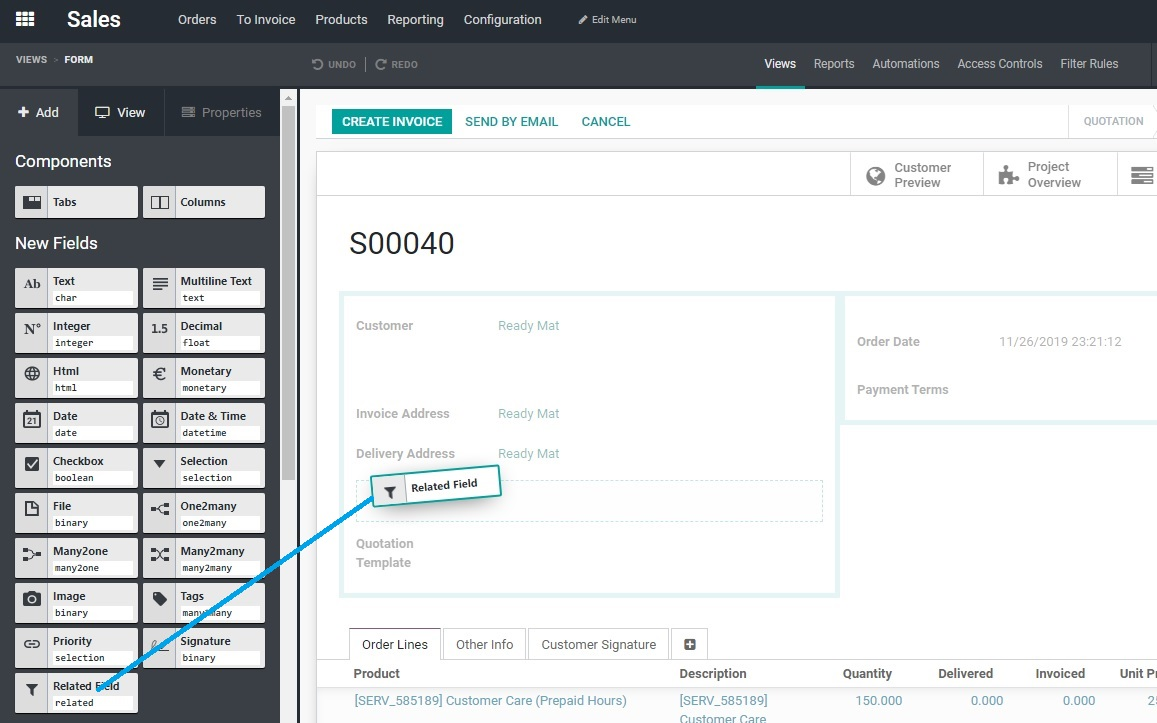Choose the Many2one field component
This screenshot has width=1157, height=723.
(76, 558)
